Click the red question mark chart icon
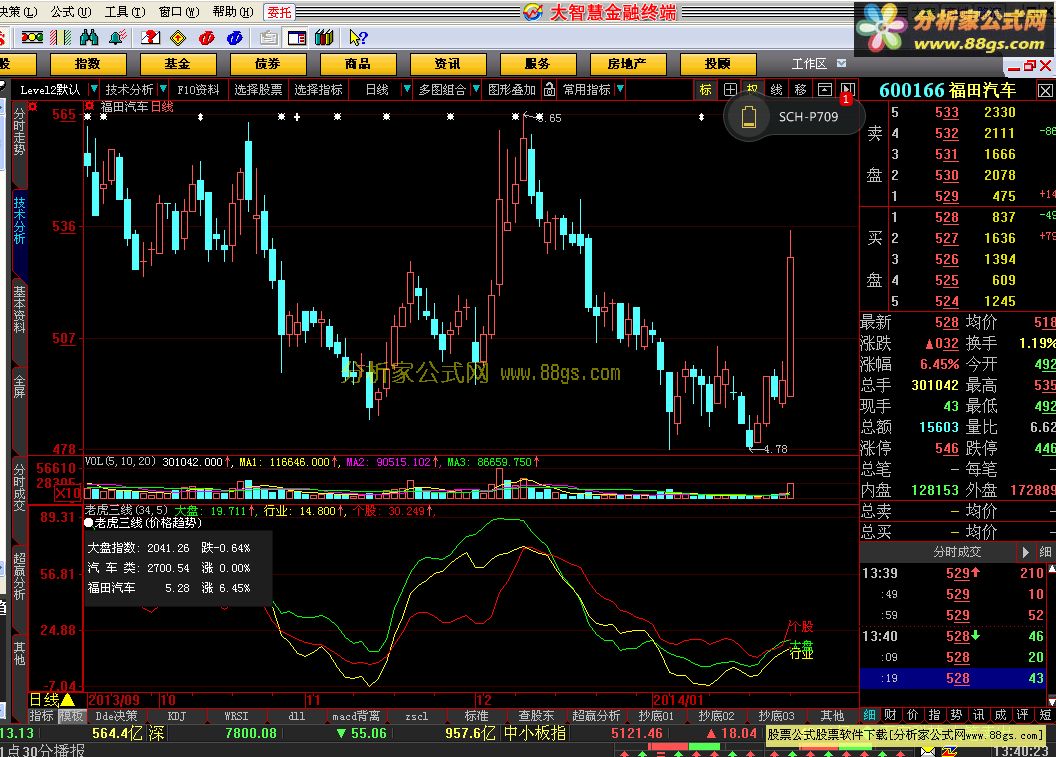This screenshot has width=1056, height=757. [150, 38]
